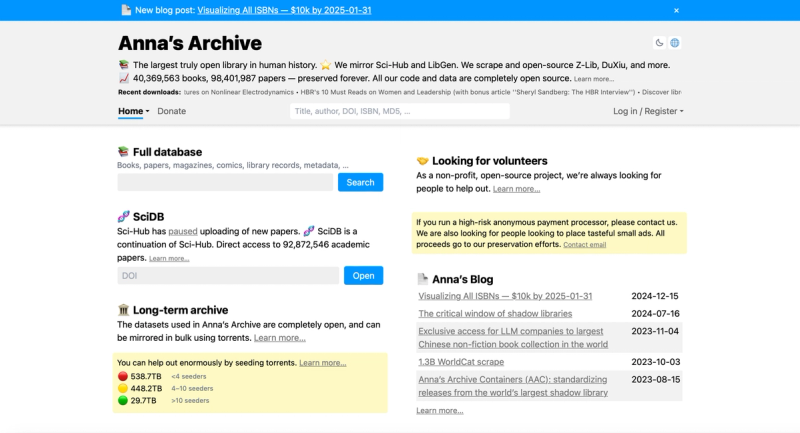Click the date 2023-08-15
This screenshot has height=433, width=800.
coord(655,379)
